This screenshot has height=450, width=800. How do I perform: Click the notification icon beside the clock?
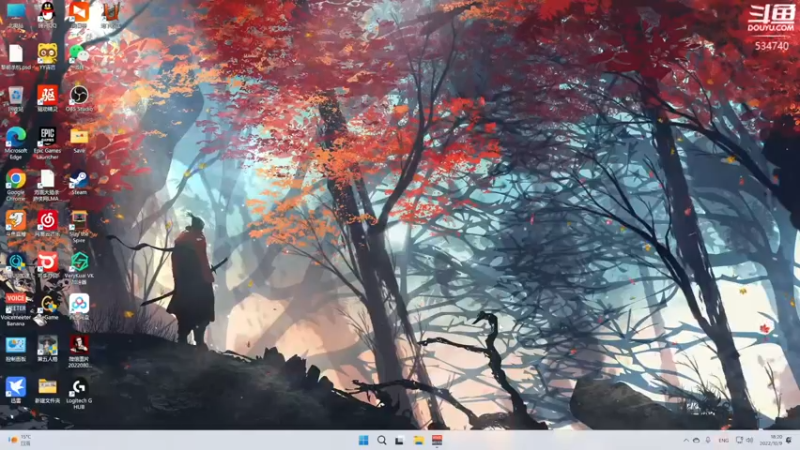tap(789, 440)
